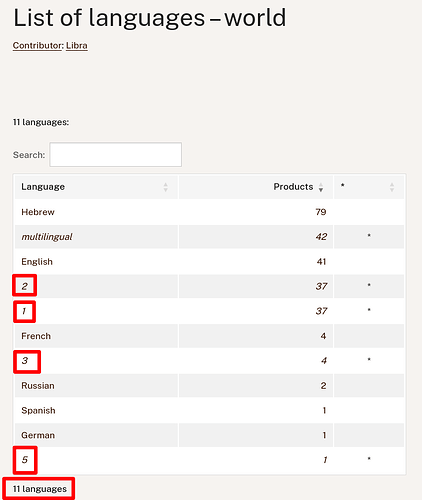Open the French language row
The height and width of the screenshot is (500, 422).
click(x=36, y=336)
